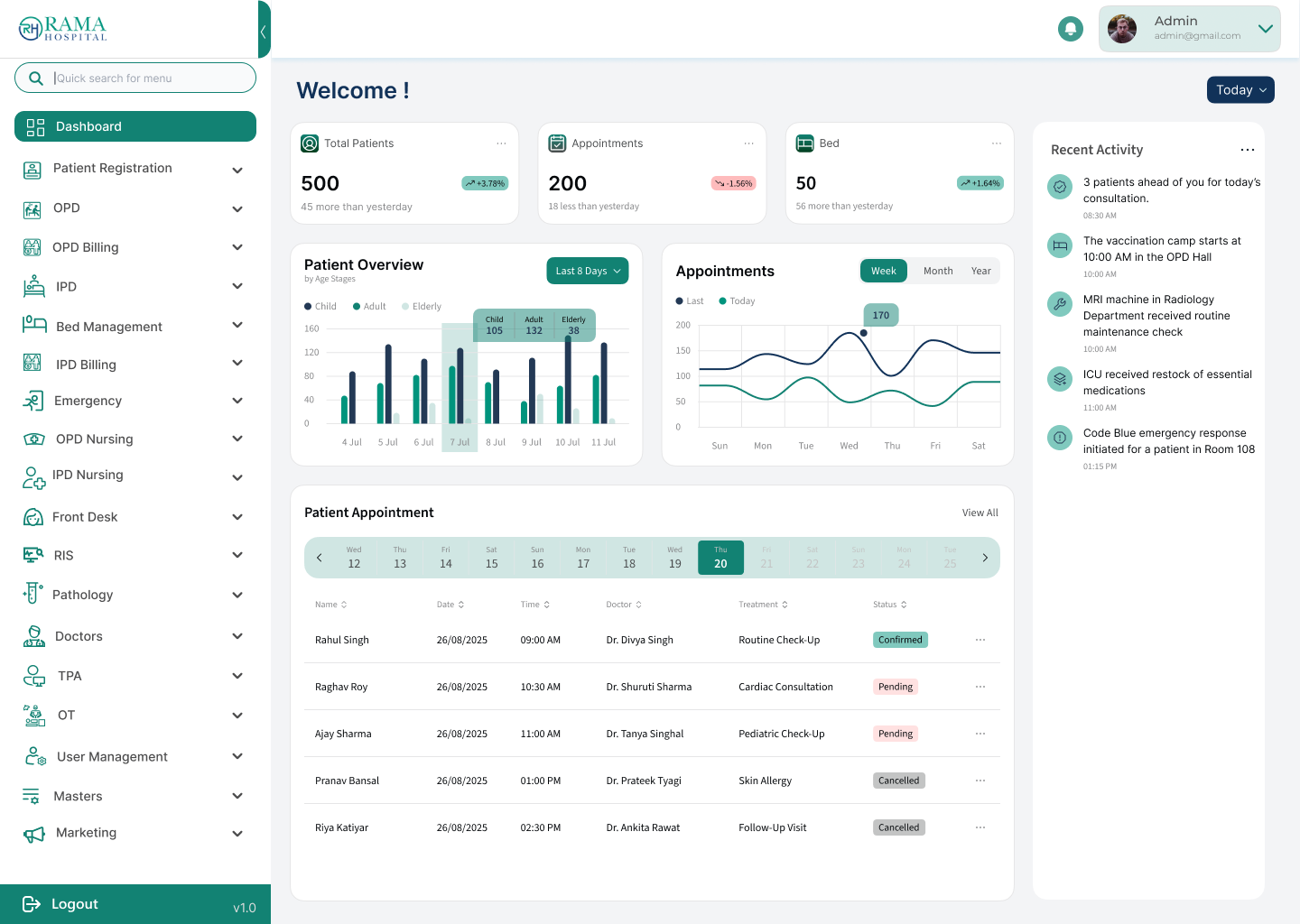Click the notification bell icon
The image size is (1300, 924).
click(1070, 29)
